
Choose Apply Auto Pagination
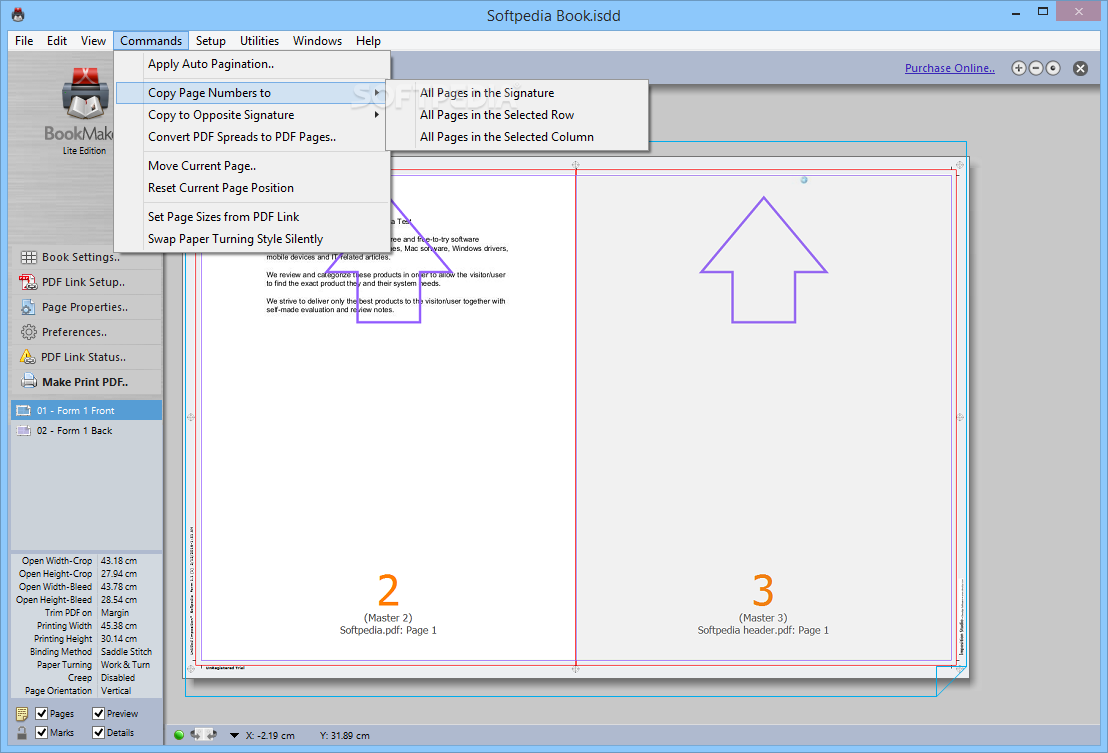point(252,64)
